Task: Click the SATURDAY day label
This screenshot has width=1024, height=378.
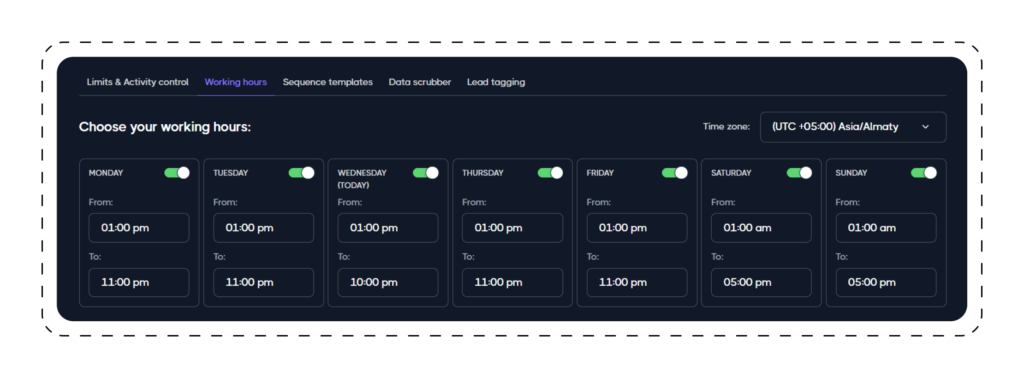Action: coord(731,173)
